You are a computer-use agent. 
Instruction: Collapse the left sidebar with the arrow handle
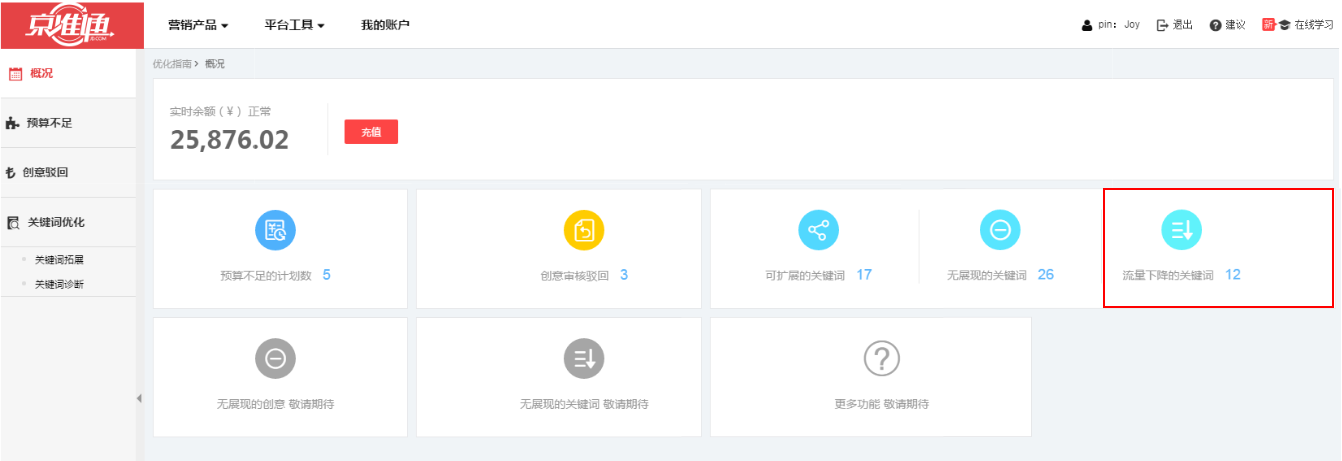tap(139, 399)
